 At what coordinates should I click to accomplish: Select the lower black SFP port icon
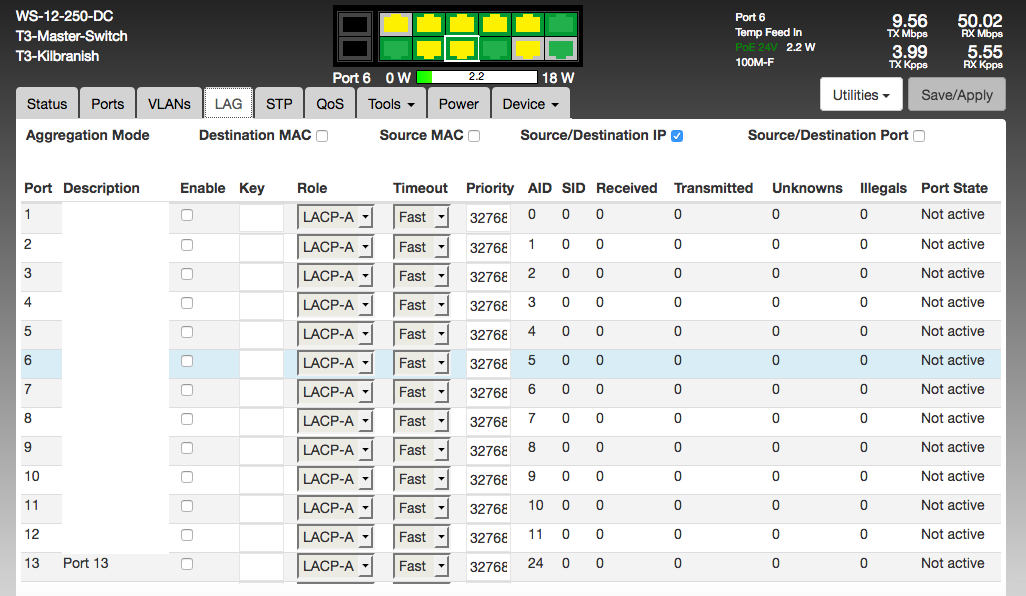(353, 48)
